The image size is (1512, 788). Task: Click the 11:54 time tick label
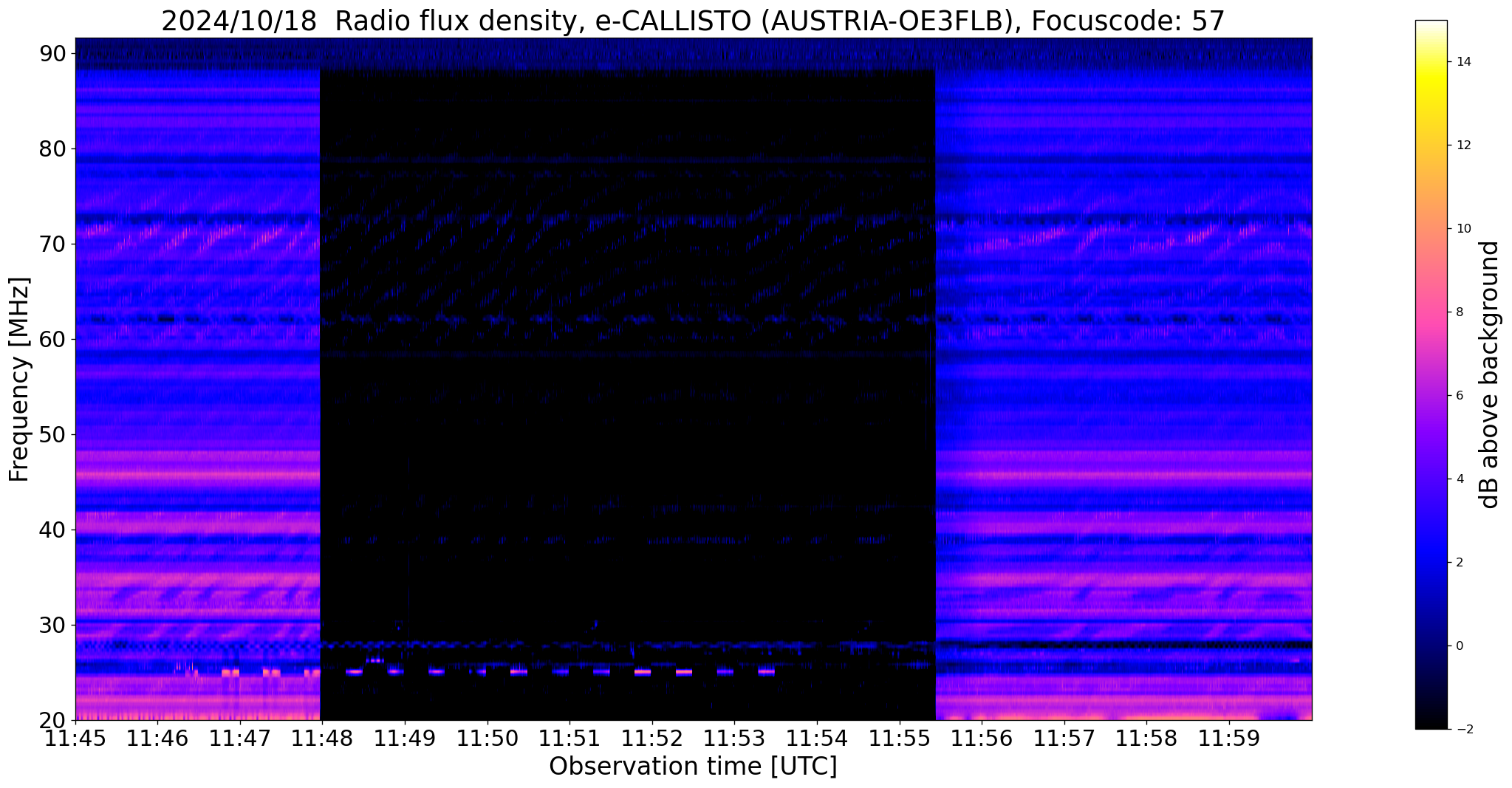tap(817, 739)
